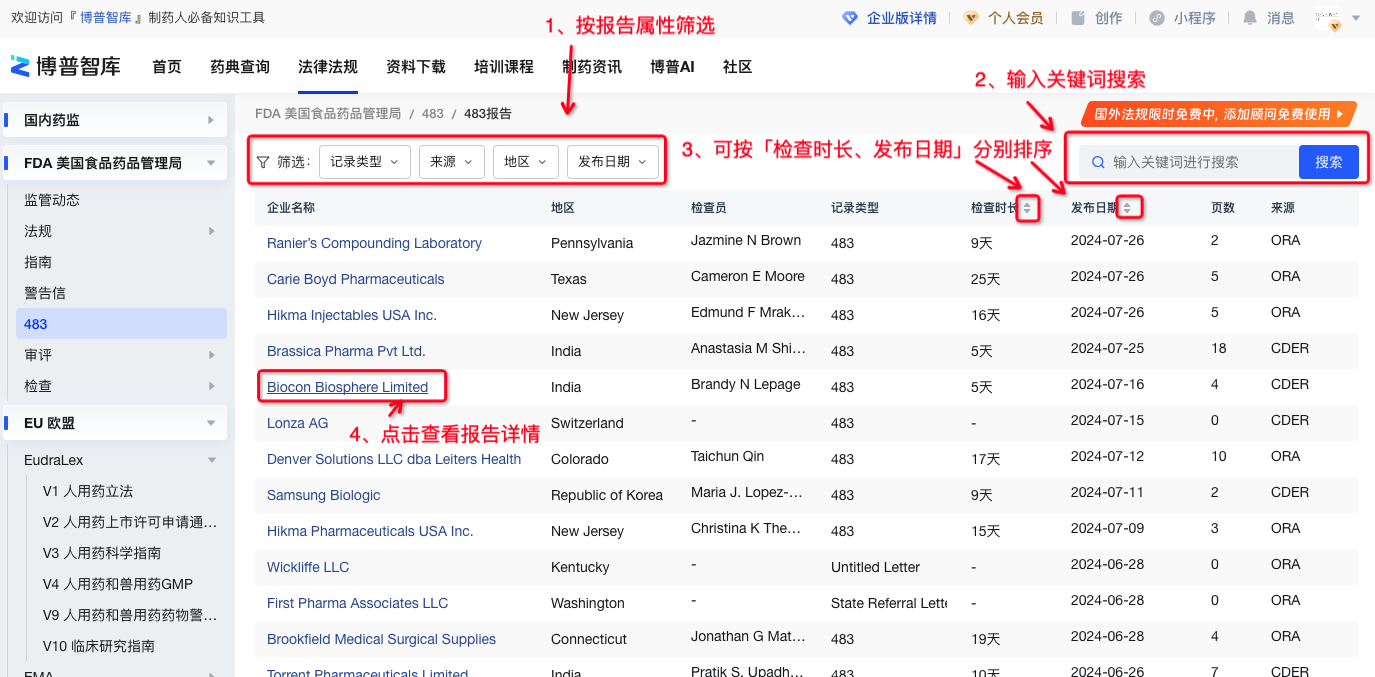
Task: Open the 制药资讯 tab
Action: 592,67
